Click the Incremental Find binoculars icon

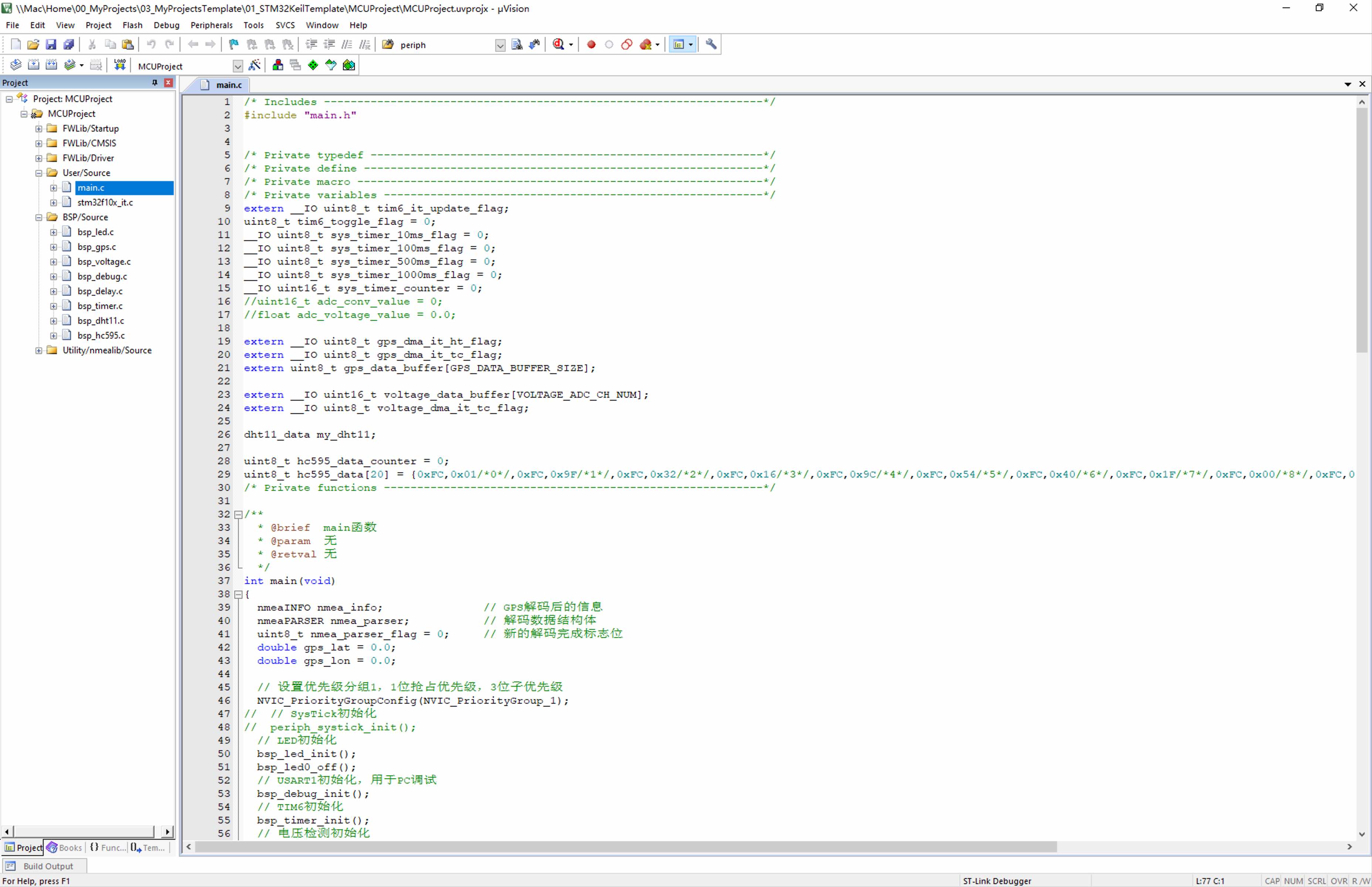tap(534, 44)
